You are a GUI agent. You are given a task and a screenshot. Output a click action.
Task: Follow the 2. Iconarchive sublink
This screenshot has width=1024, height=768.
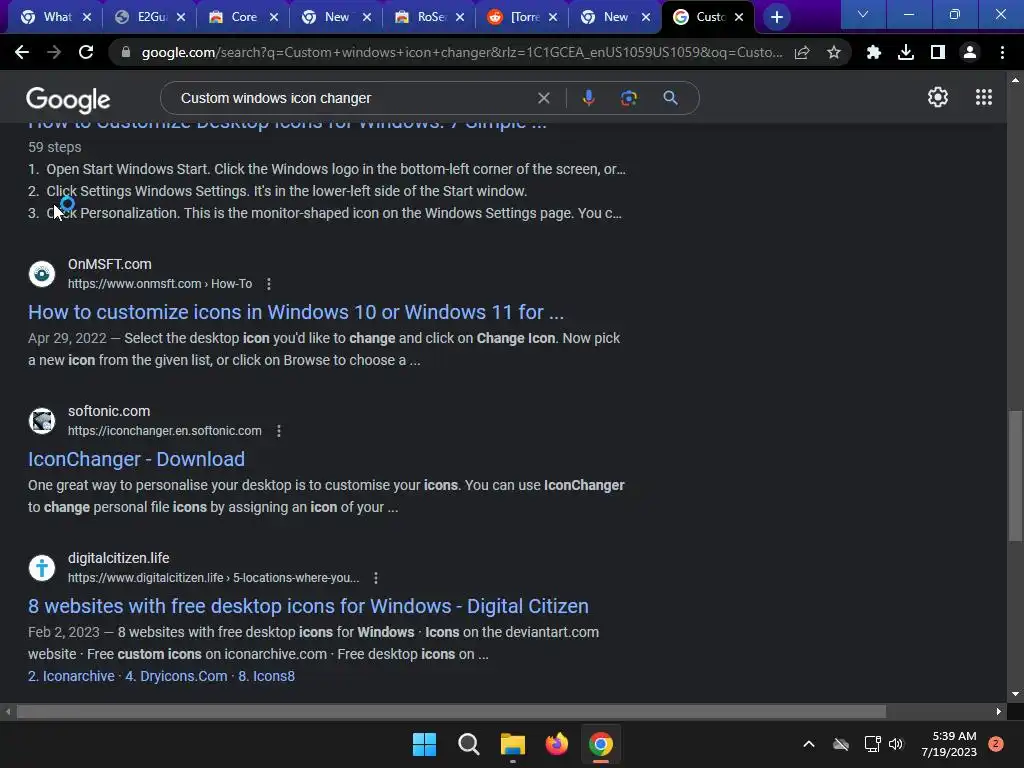click(x=71, y=676)
